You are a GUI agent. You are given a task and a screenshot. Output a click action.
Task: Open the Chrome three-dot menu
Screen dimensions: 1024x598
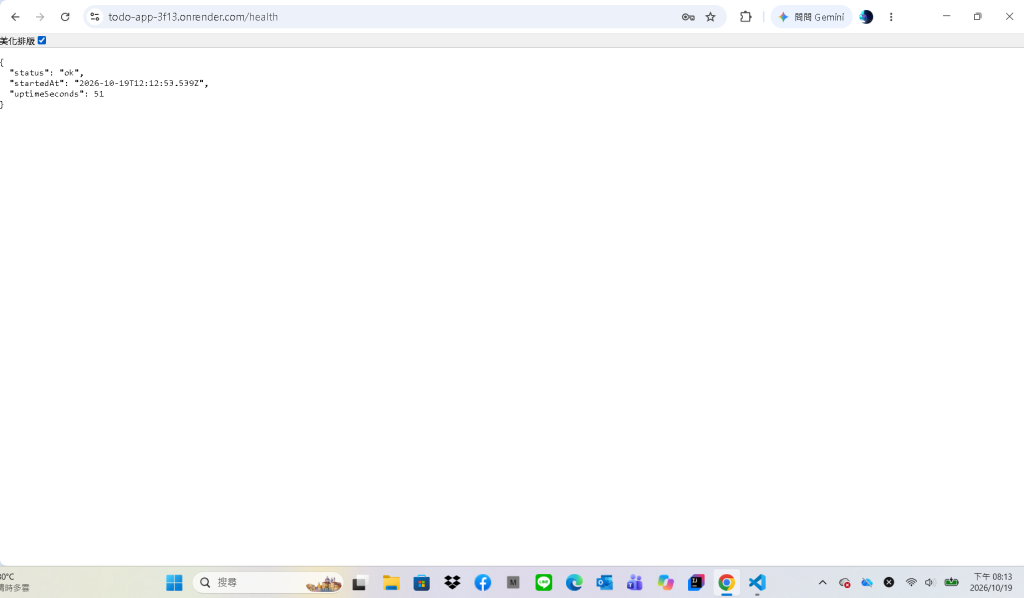pos(891,17)
